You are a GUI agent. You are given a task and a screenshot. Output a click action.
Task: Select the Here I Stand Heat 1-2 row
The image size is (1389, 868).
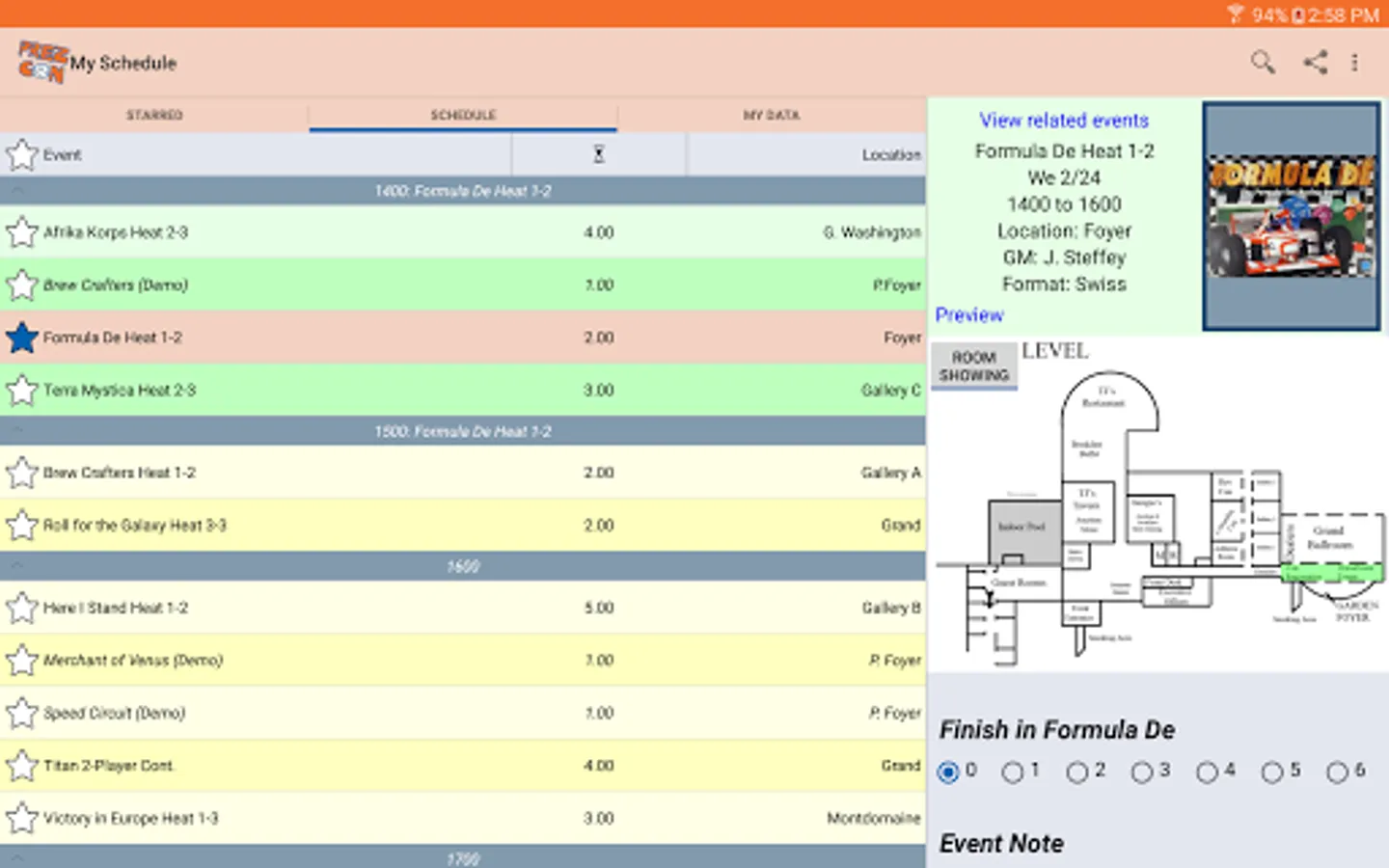pos(463,608)
